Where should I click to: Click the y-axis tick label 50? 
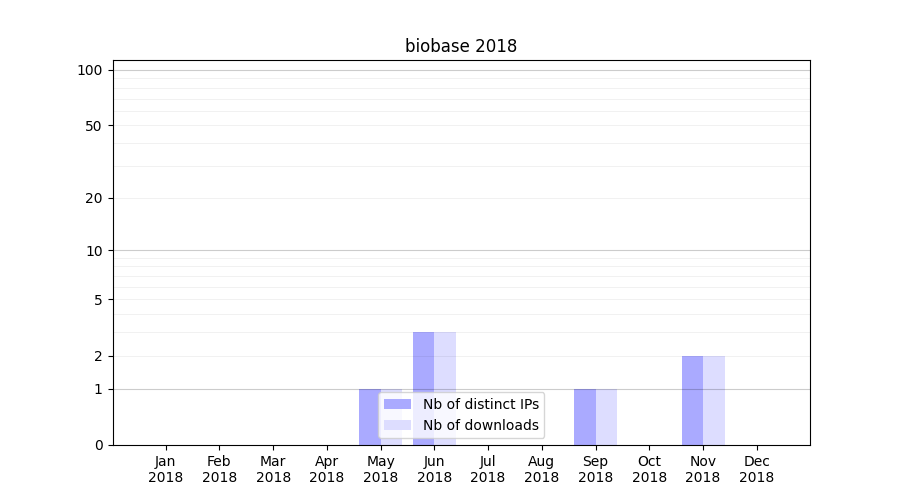pyautogui.click(x=94, y=126)
